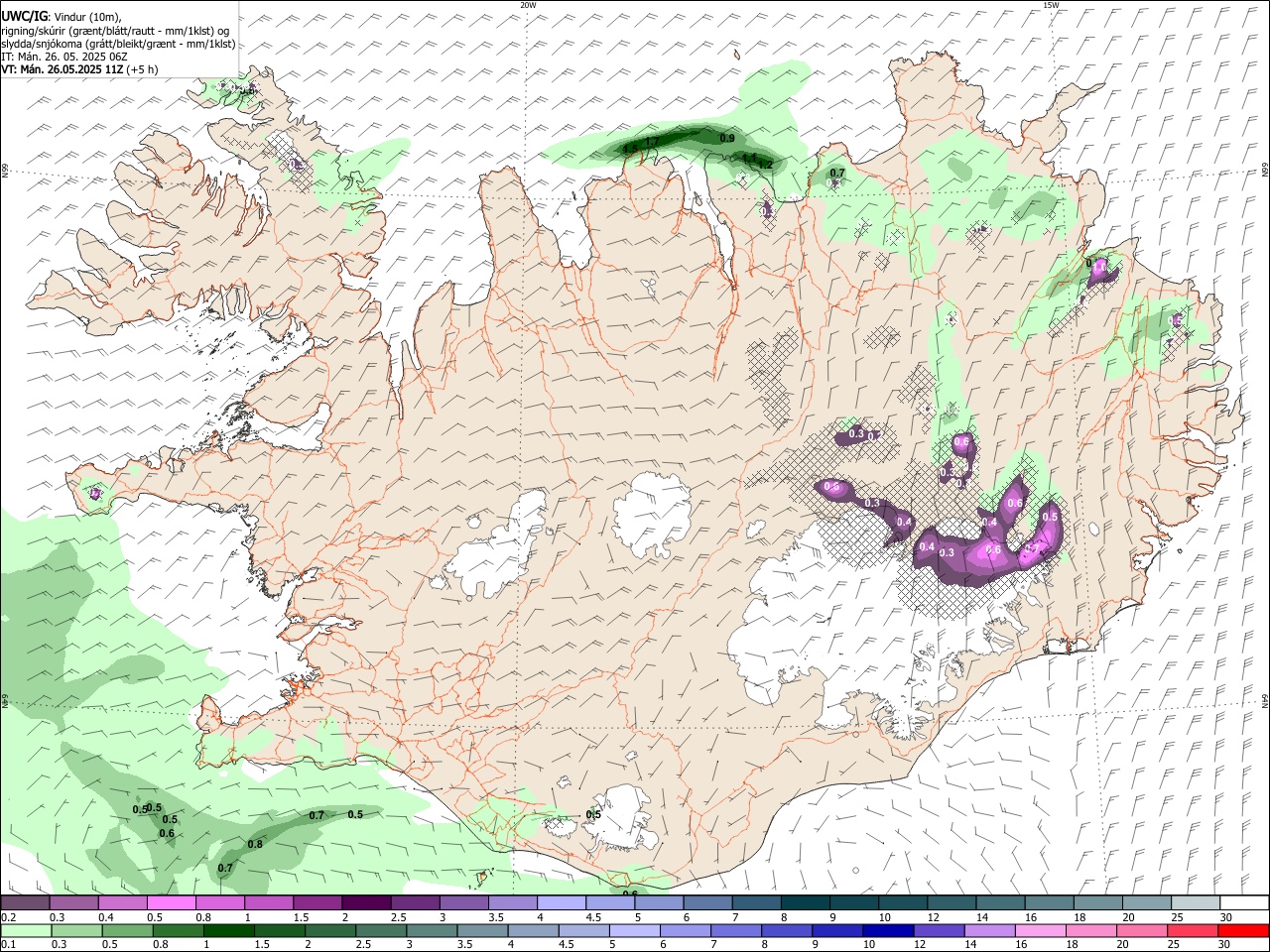Choose the grey-green swatch labeled 2.5 in lower row
The height and width of the screenshot is (952, 1270).
(381, 931)
